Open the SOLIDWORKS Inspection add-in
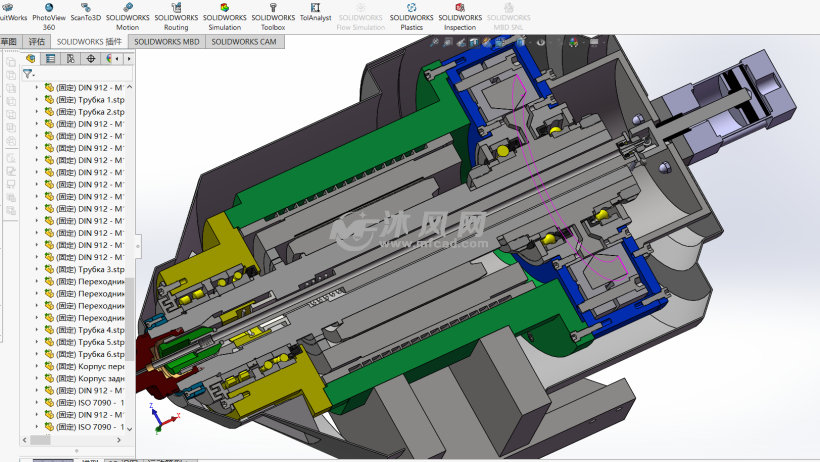This screenshot has width=820, height=462. pos(460,13)
